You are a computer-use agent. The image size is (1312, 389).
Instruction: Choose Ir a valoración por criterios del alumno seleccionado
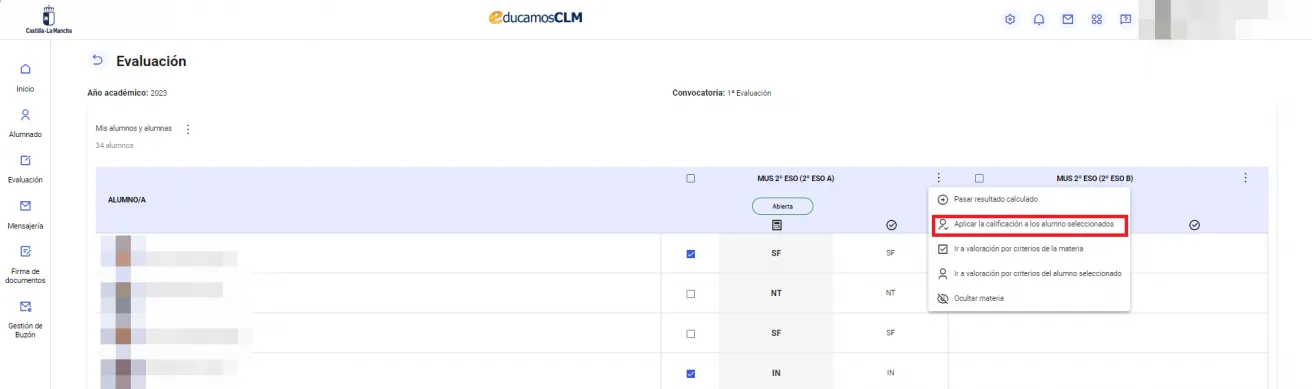pyautogui.click(x=1029, y=273)
